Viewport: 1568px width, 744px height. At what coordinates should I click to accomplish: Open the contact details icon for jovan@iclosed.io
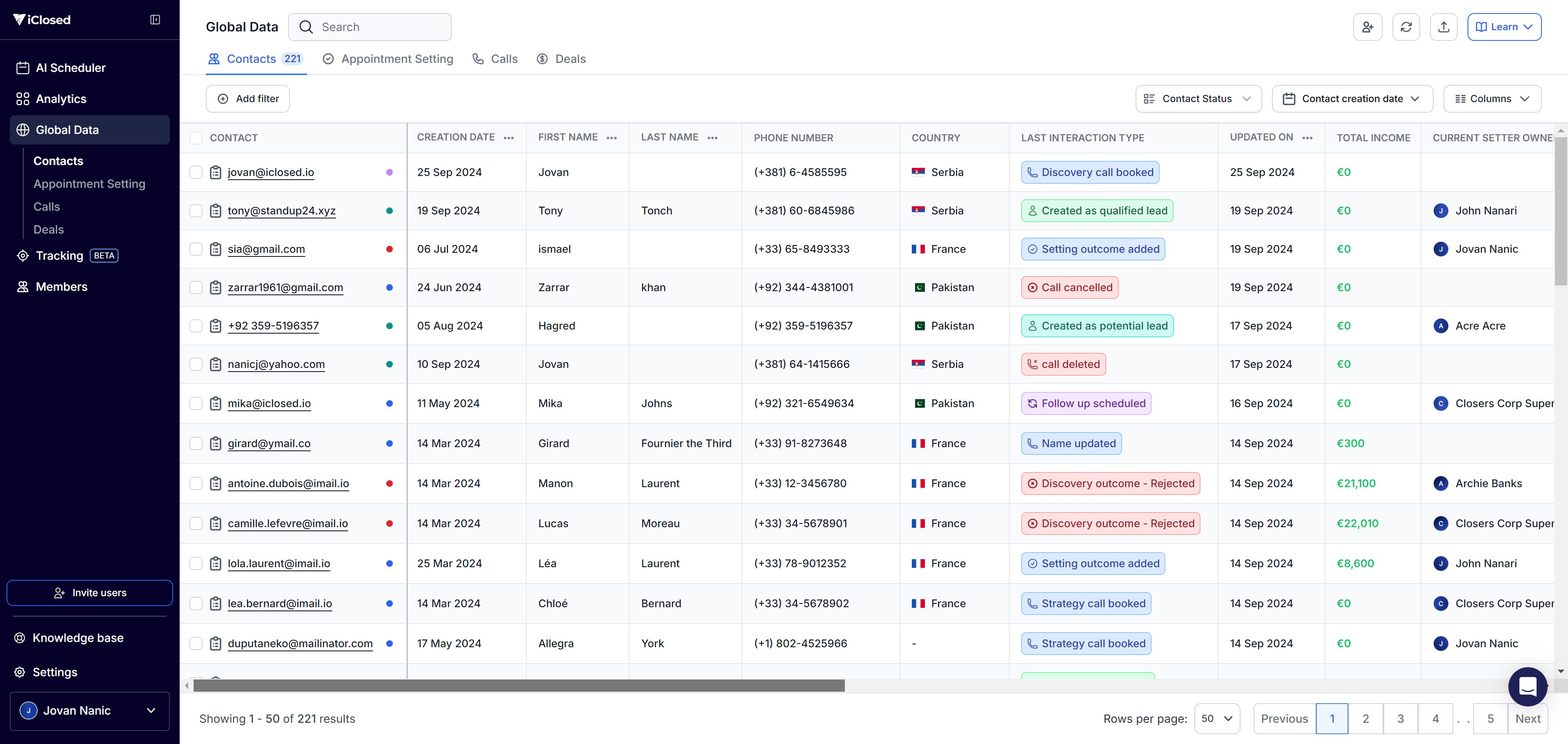click(x=216, y=172)
